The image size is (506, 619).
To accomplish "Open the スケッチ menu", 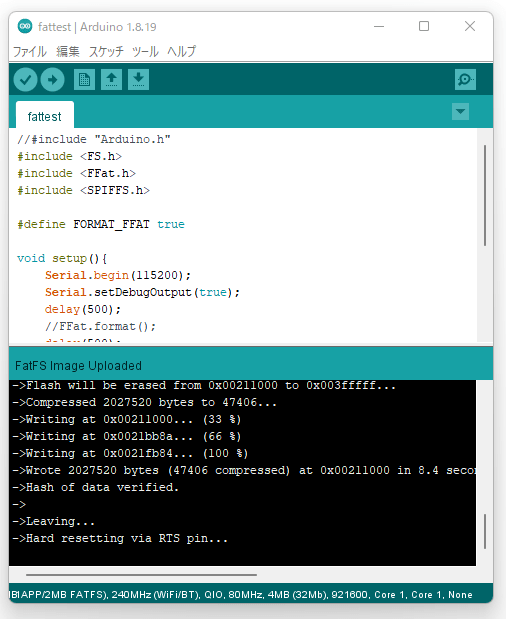I will 106,51.
